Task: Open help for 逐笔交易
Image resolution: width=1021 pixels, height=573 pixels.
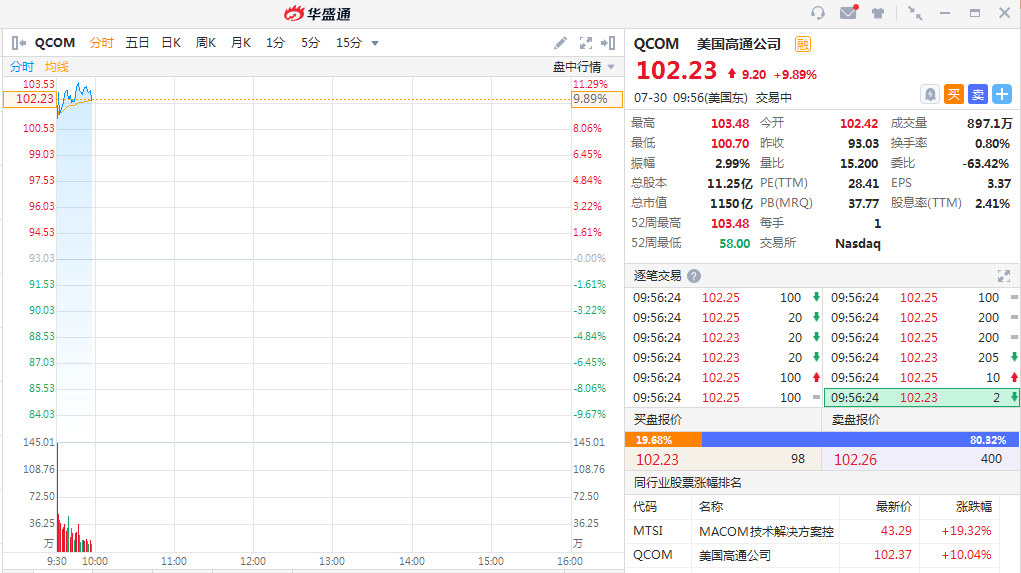Action: (x=694, y=276)
